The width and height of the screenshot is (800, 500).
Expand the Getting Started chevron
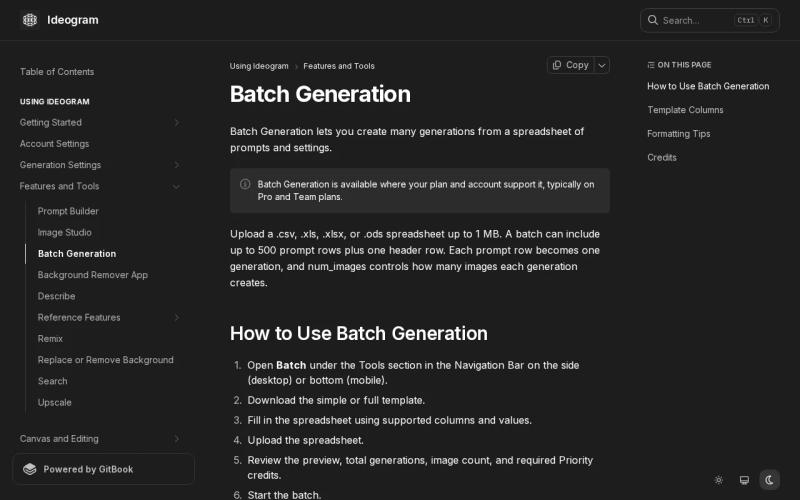(177, 122)
